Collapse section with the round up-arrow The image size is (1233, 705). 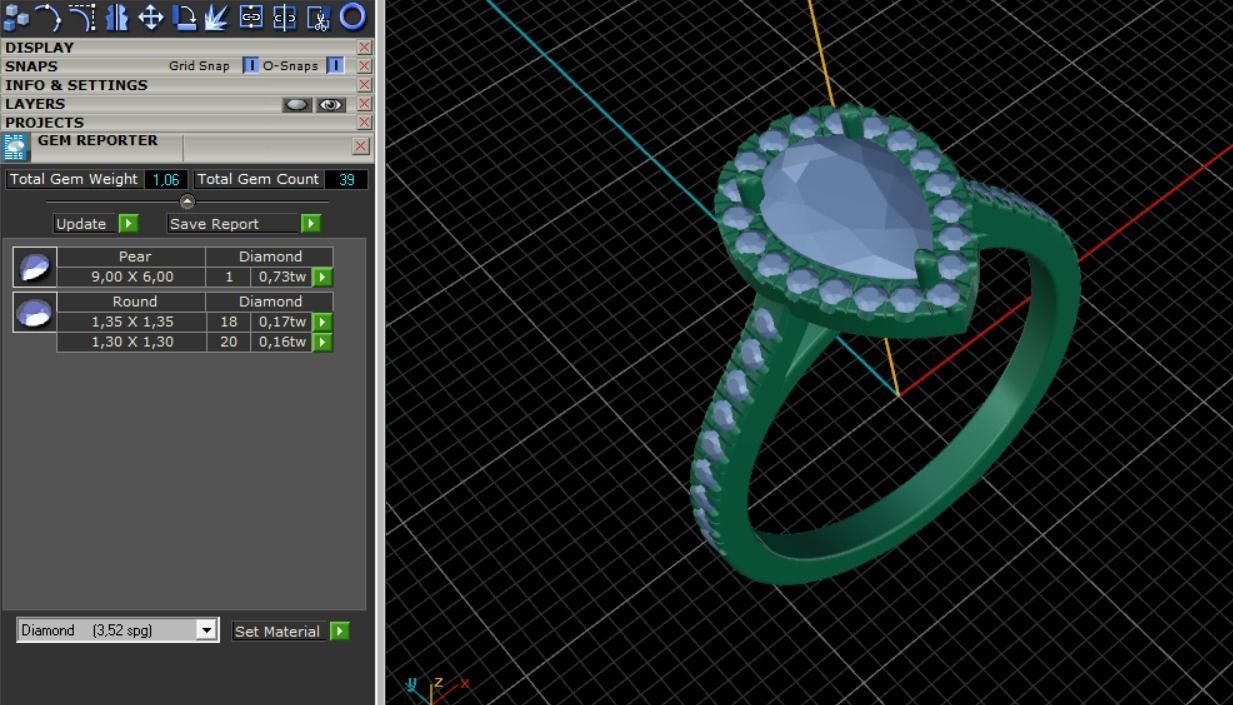point(187,201)
